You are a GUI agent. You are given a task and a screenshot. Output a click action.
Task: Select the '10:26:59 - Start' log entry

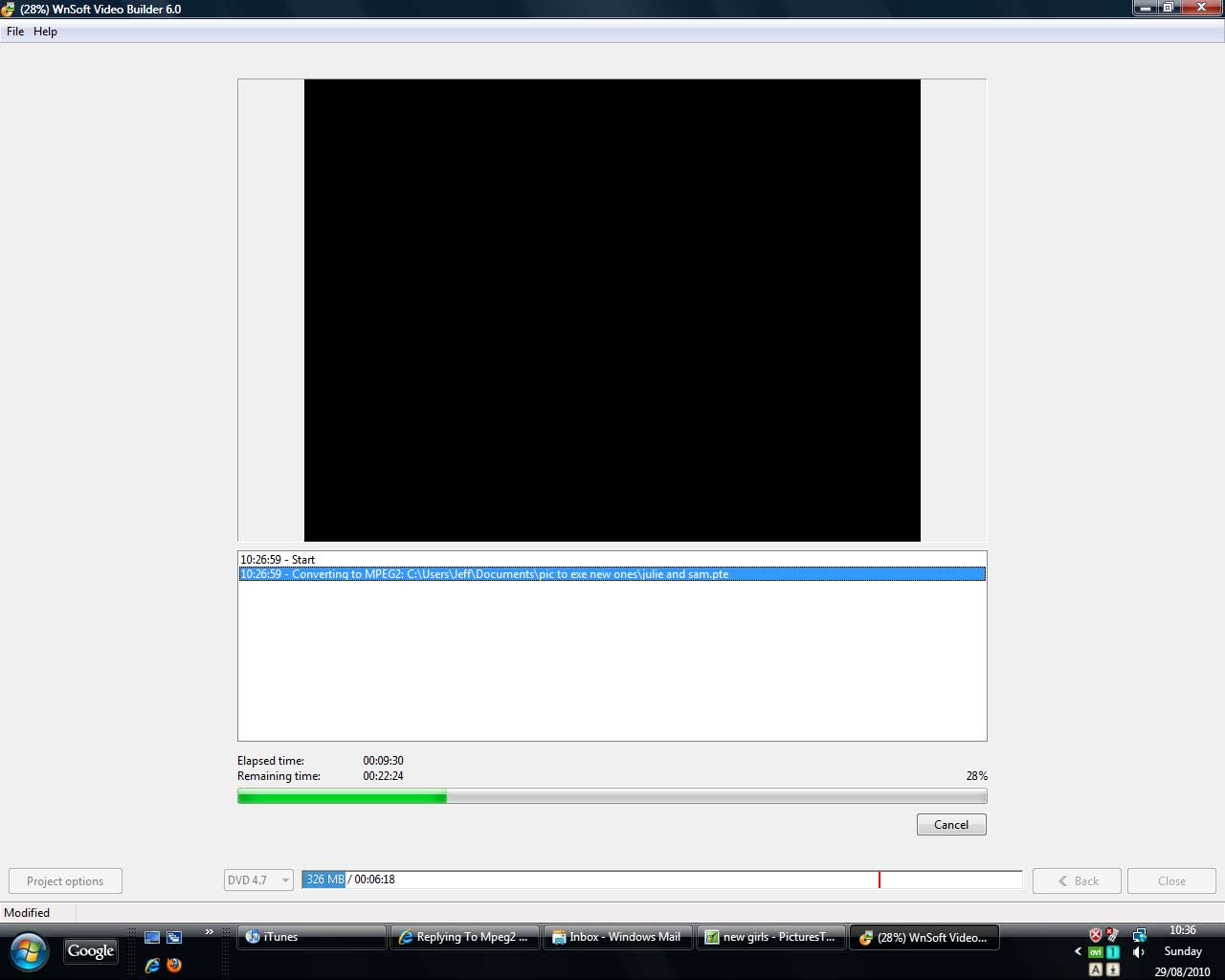(x=612, y=559)
